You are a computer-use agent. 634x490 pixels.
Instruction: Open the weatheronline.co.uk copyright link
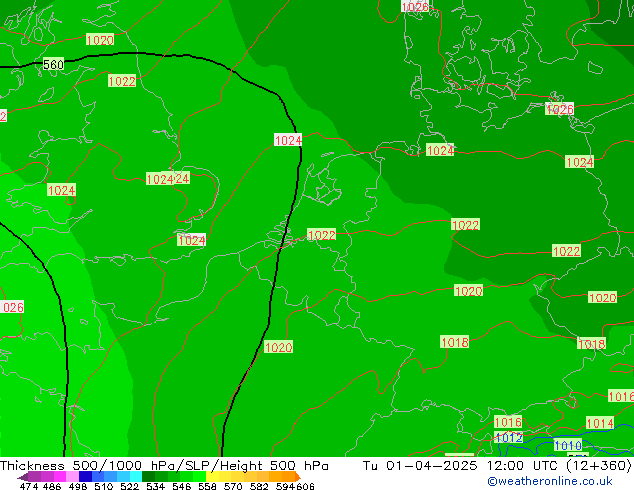(549, 481)
